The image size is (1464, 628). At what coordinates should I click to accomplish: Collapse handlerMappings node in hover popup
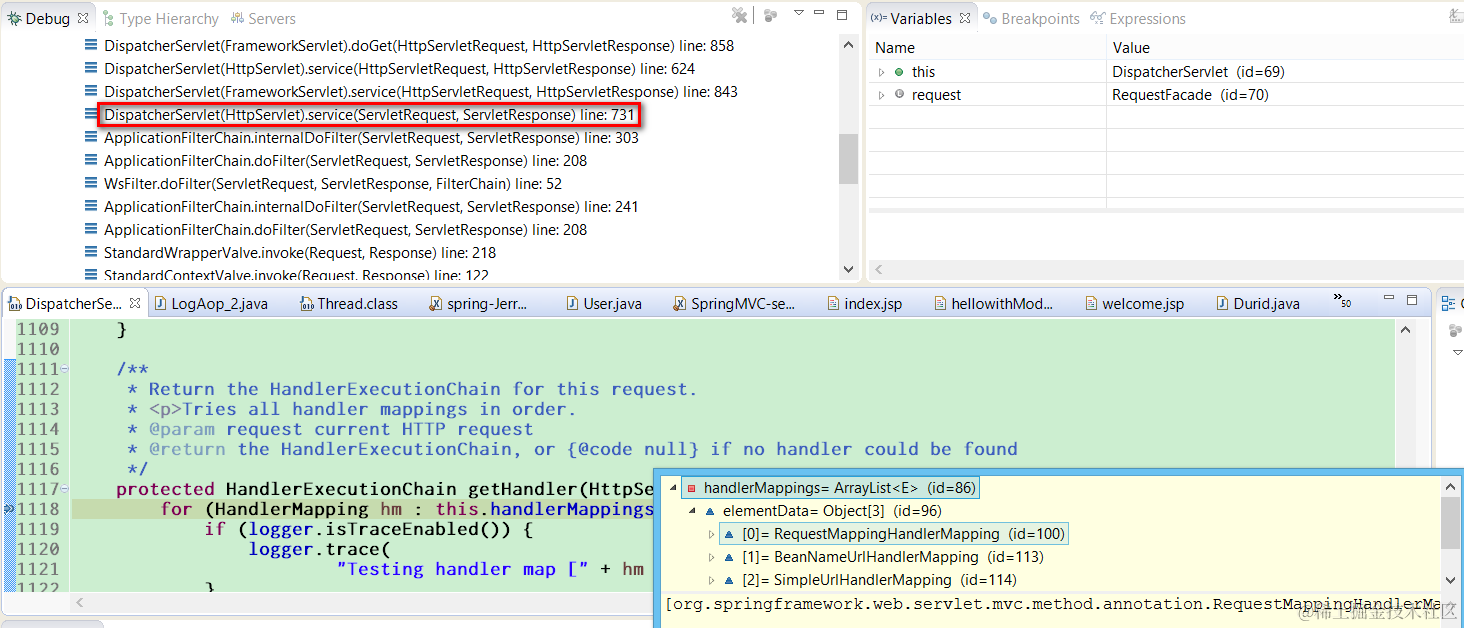click(x=672, y=488)
